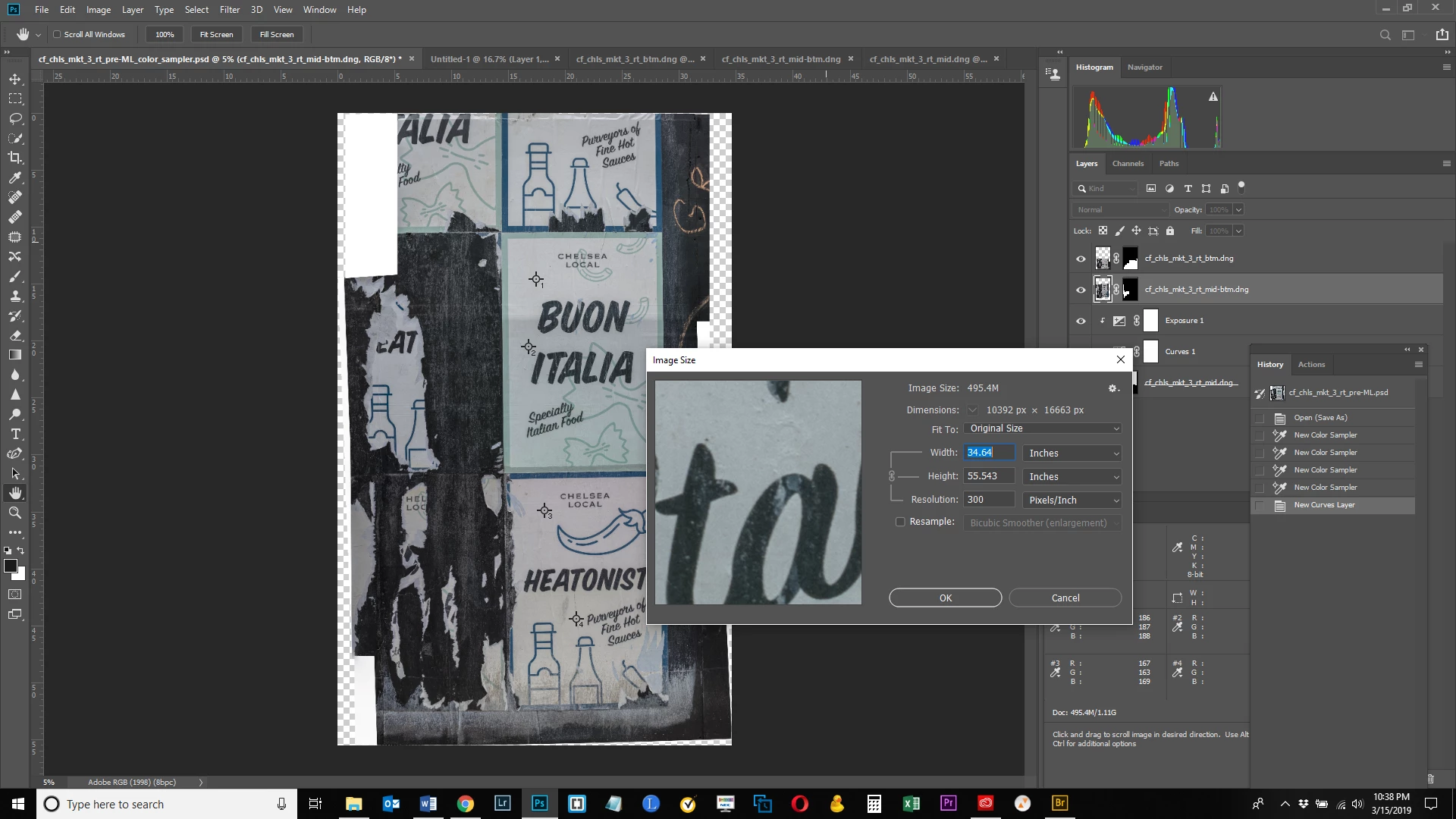Hide the Exposure 1 layer
This screenshot has height=819, width=1456.
pyautogui.click(x=1081, y=321)
